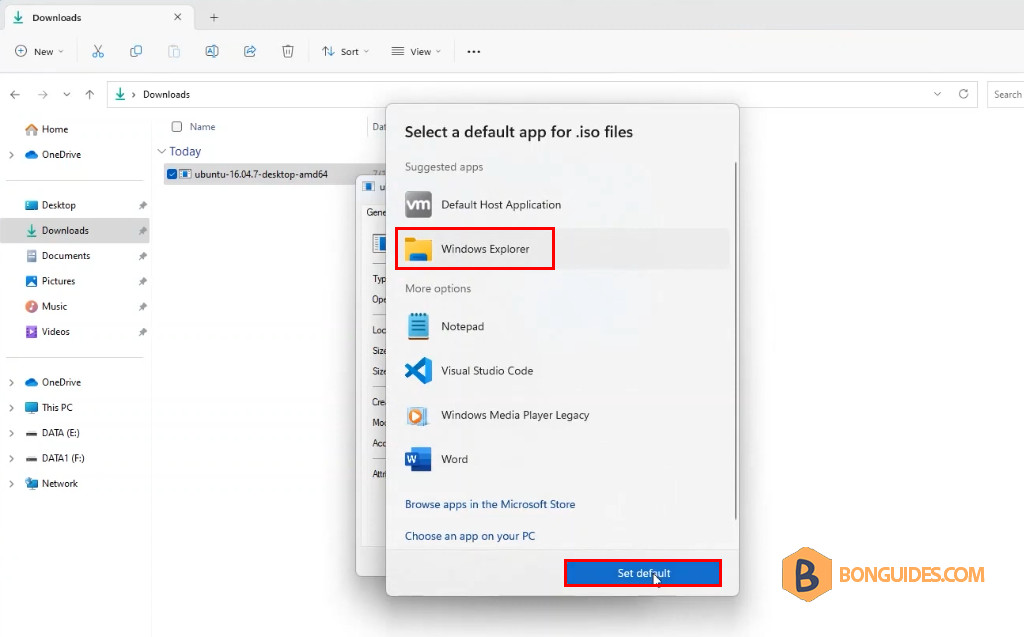Click the Search input field
This screenshot has height=637, width=1024.
click(1006, 95)
